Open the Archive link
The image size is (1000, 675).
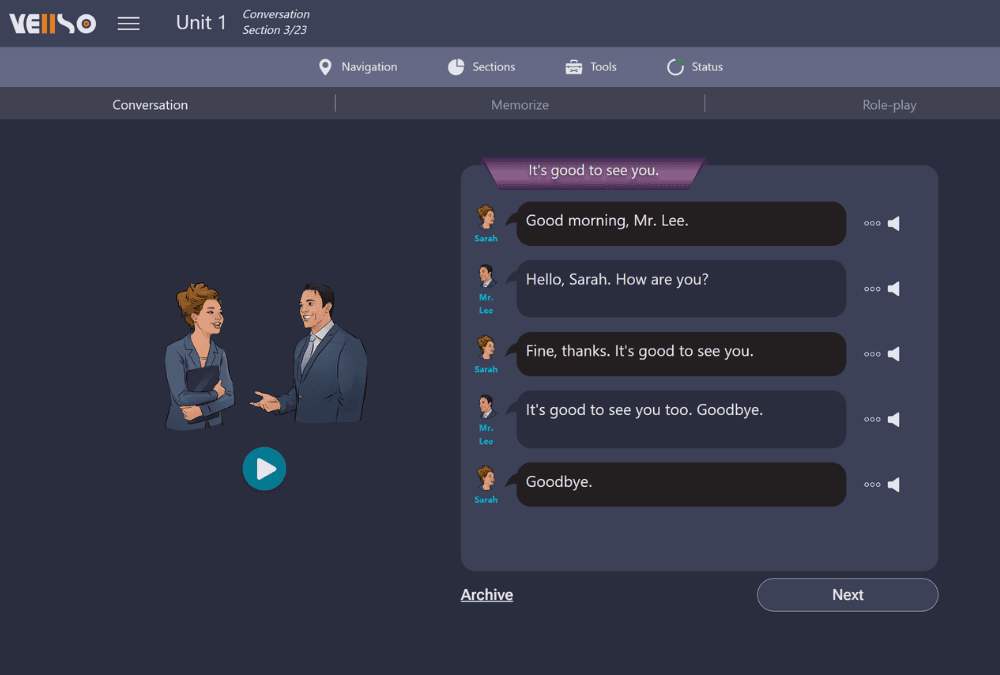[x=487, y=595]
